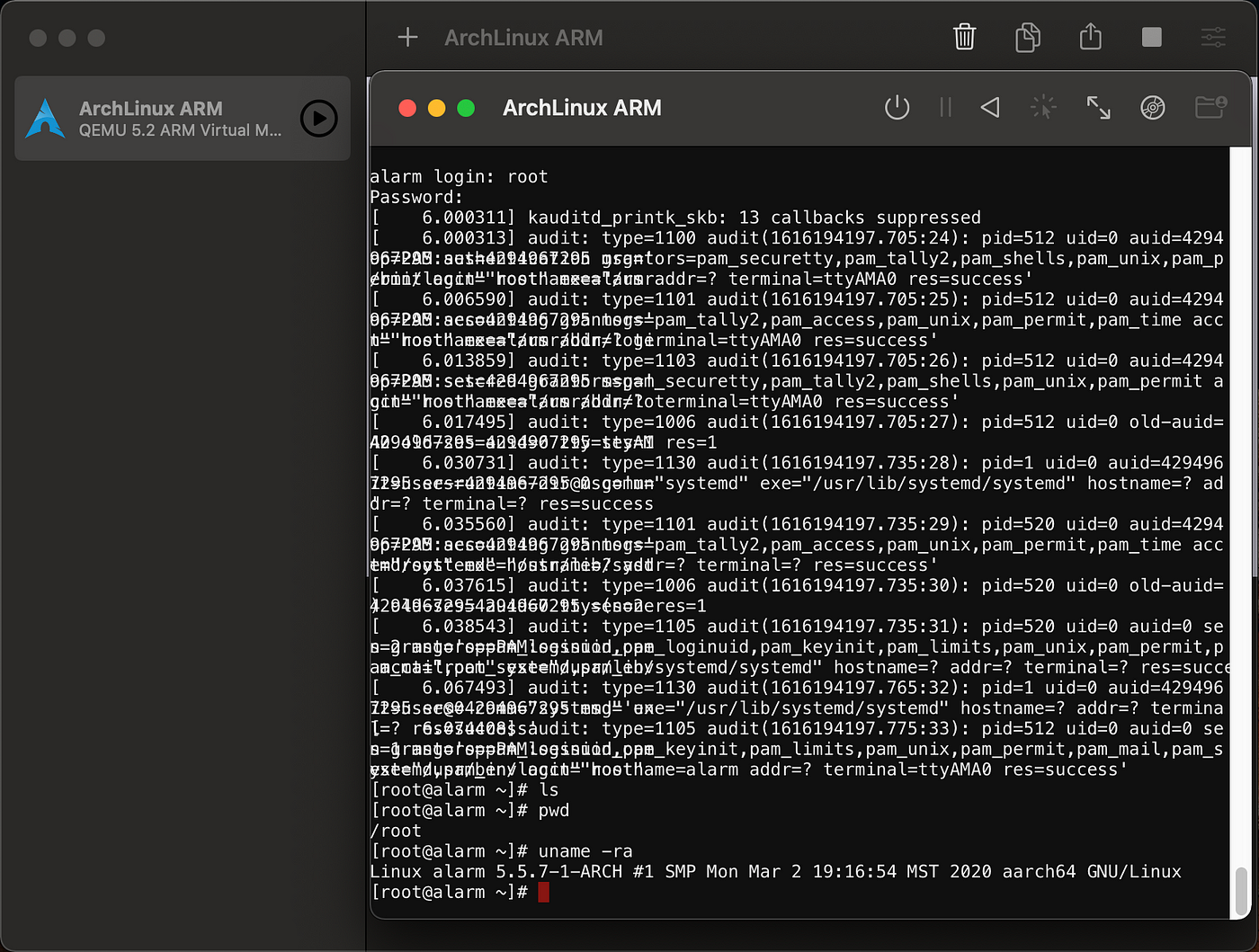The height and width of the screenshot is (952, 1259).
Task: Toggle capture mouse cursor icon
Action: (1043, 108)
